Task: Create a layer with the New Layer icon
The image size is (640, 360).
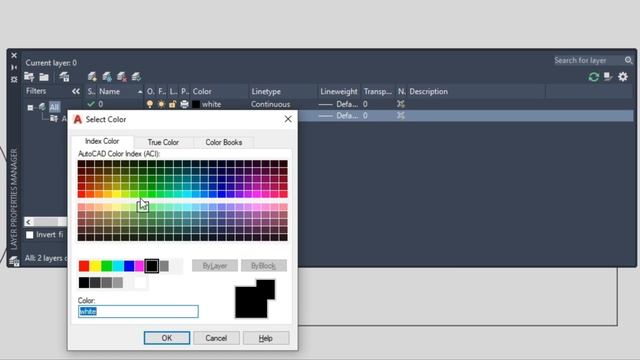Action: [x=92, y=77]
